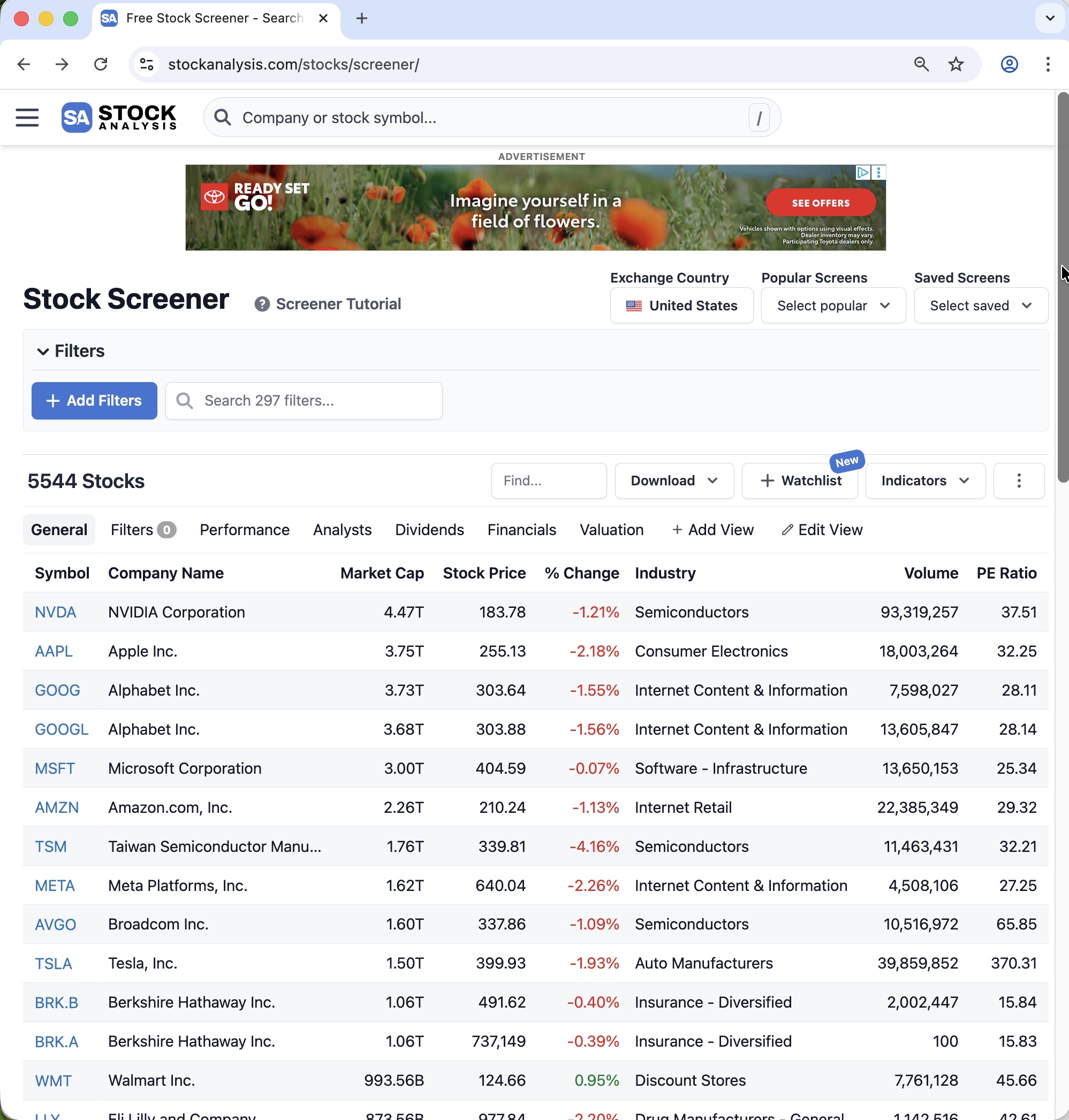The width and height of the screenshot is (1069, 1120).
Task: Open the NVDA stock link
Action: 55,612
